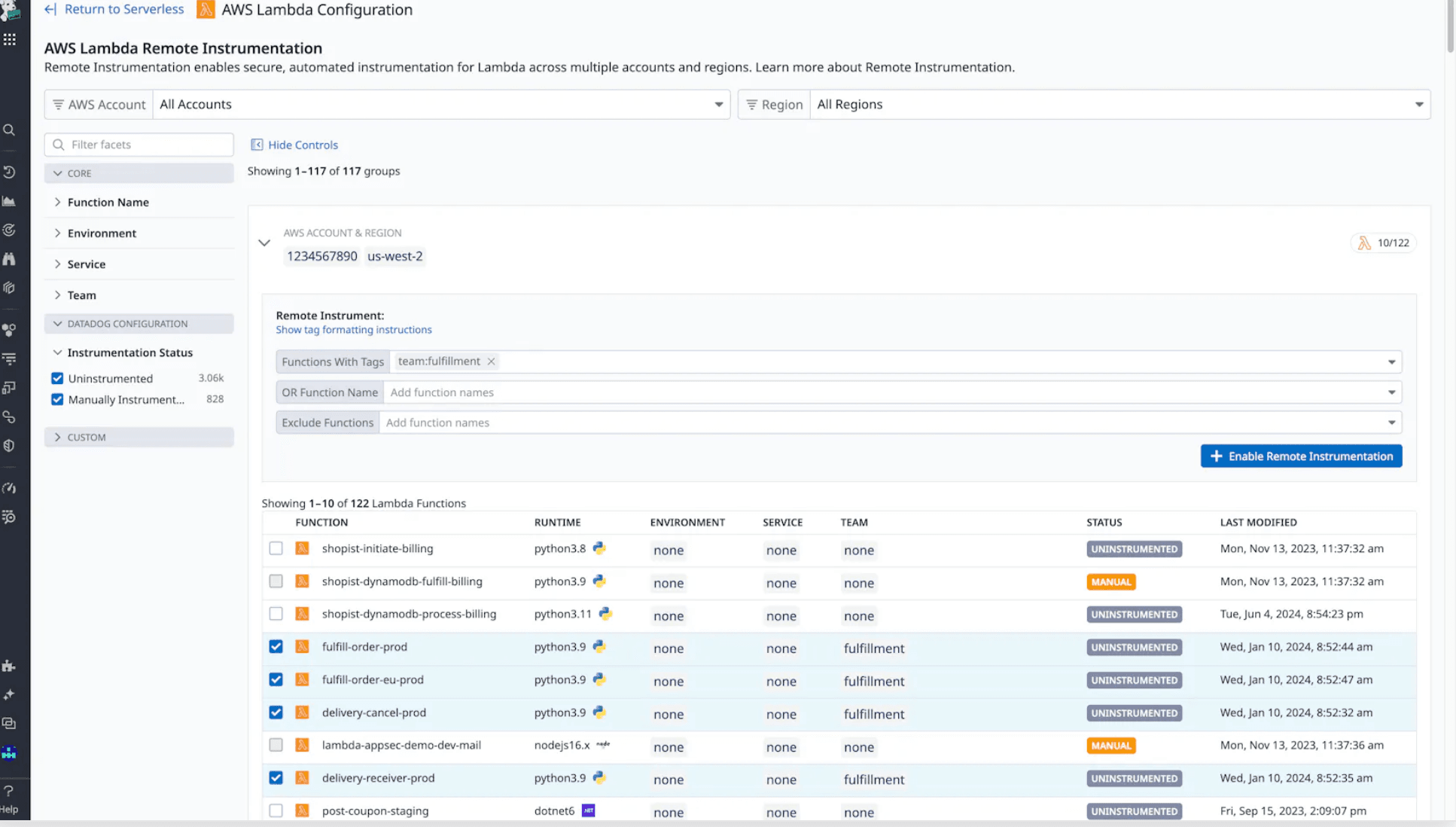Click the binoculars icon in left sidebar

point(9,259)
